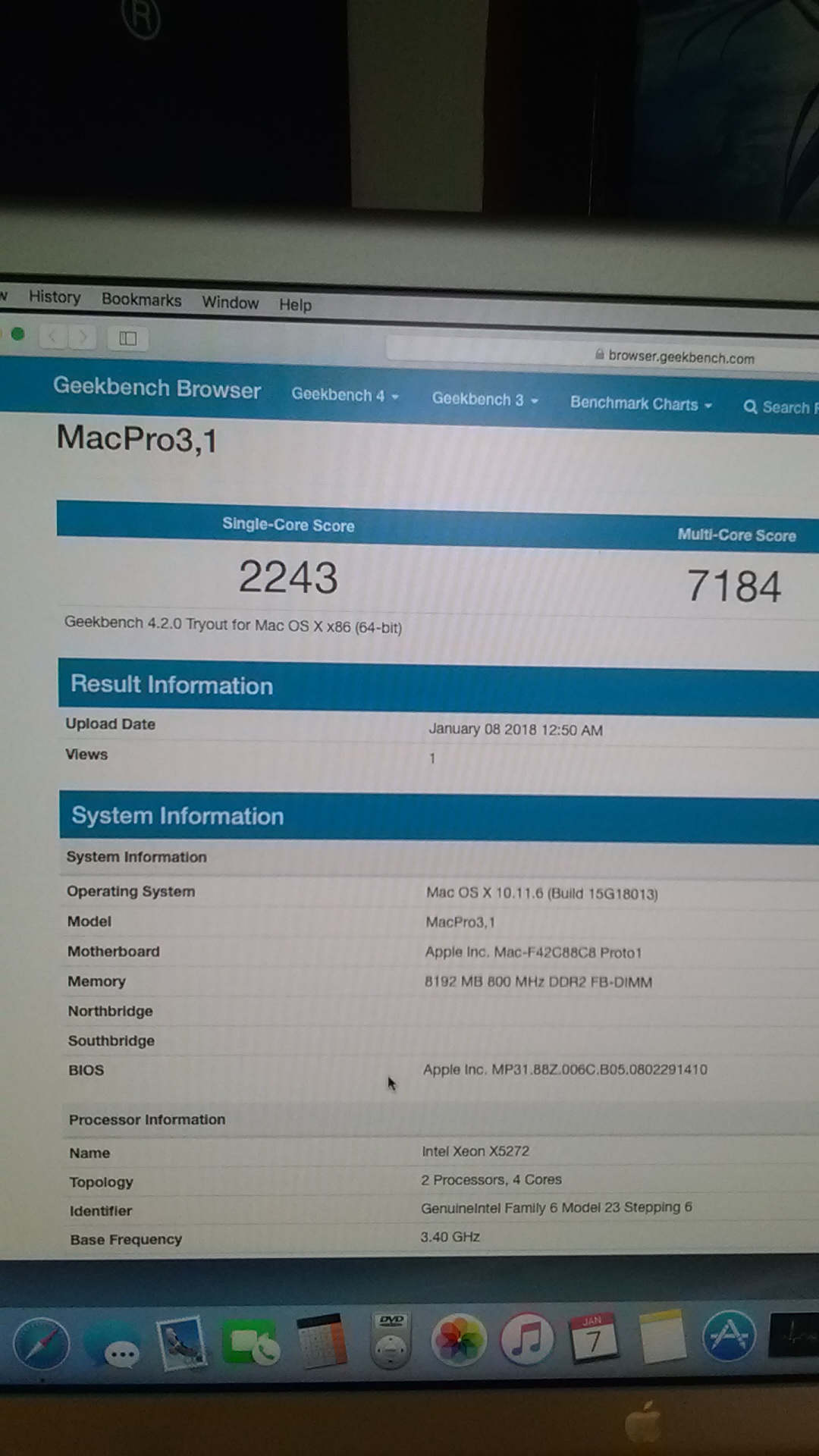The image size is (819, 1456).
Task: Open FaceTime from the Dock
Action: pos(251,1344)
